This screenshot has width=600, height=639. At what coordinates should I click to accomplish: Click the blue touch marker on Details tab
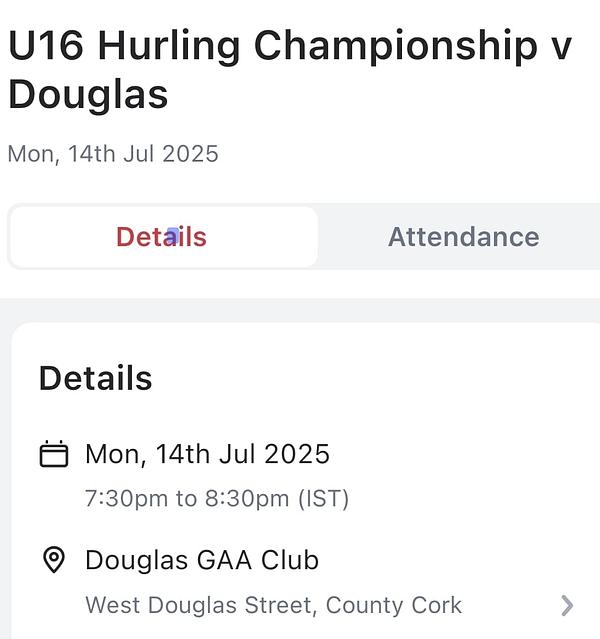[173, 236]
